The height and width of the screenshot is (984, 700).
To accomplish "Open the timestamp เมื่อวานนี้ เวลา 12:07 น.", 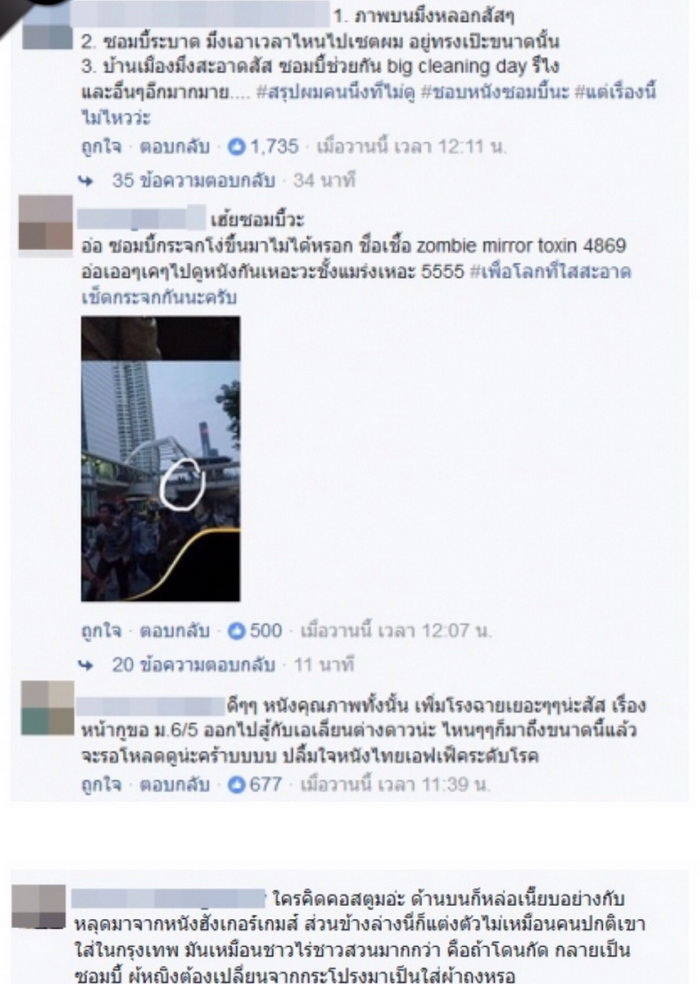I will pyautogui.click(x=396, y=631).
